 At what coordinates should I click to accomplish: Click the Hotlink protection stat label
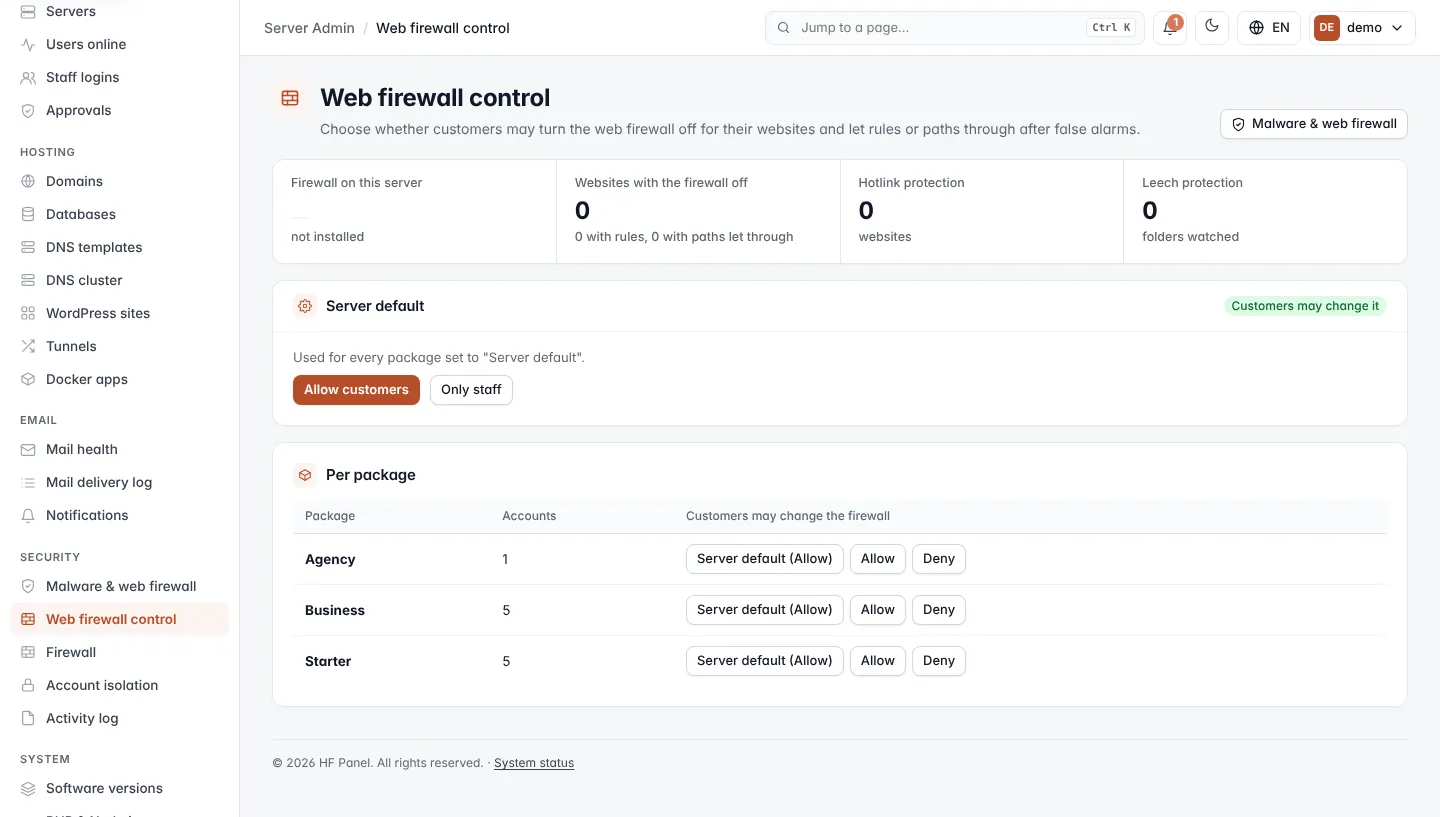click(x=911, y=183)
